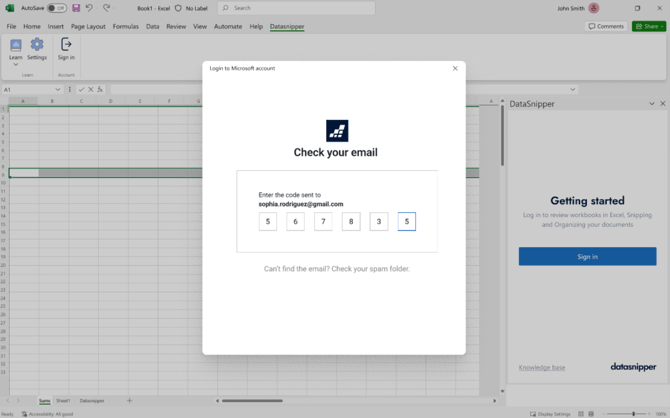Switch to the Page Layout tab
The width and height of the screenshot is (670, 418).
click(x=88, y=27)
